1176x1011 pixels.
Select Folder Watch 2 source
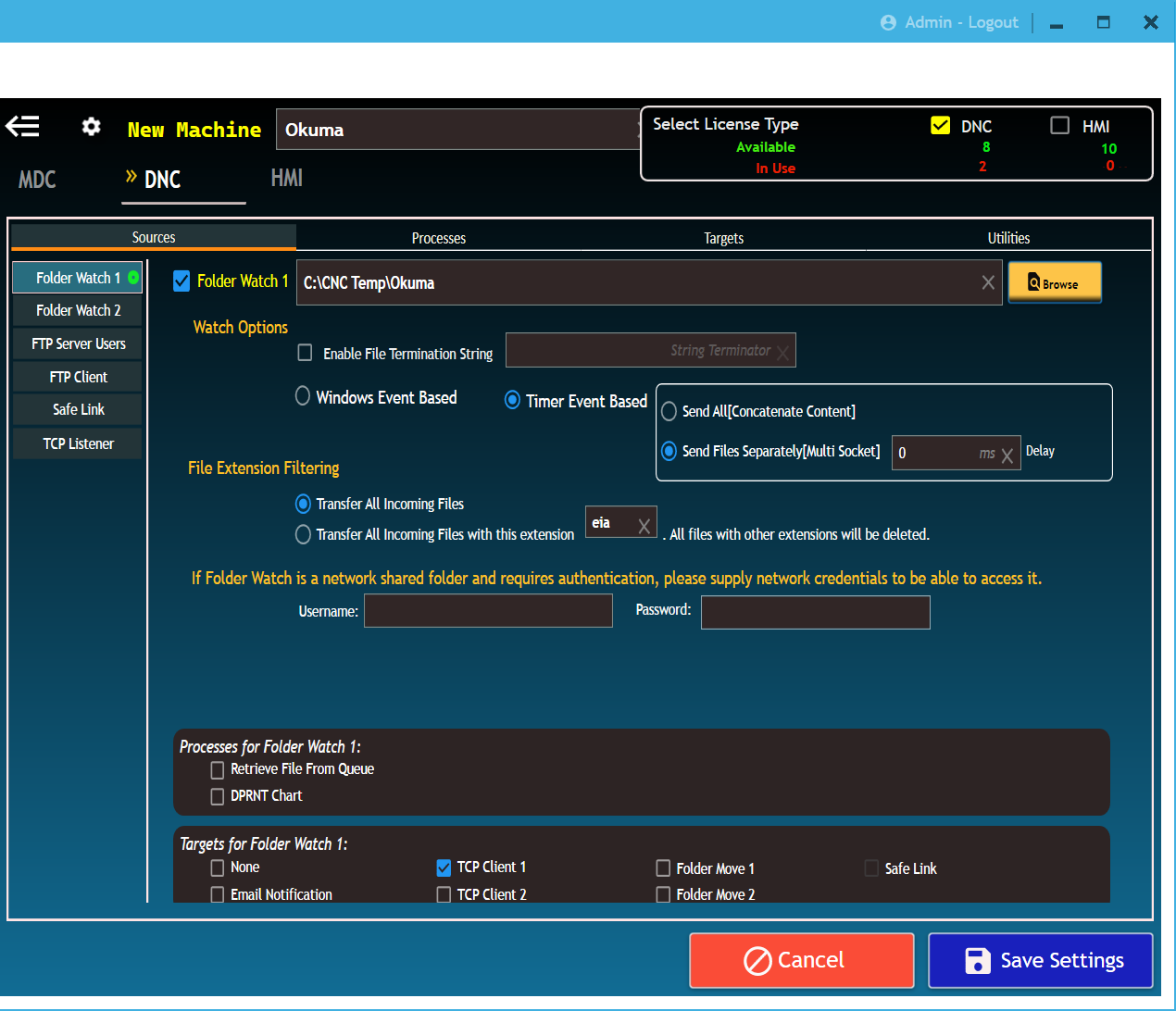click(x=78, y=310)
